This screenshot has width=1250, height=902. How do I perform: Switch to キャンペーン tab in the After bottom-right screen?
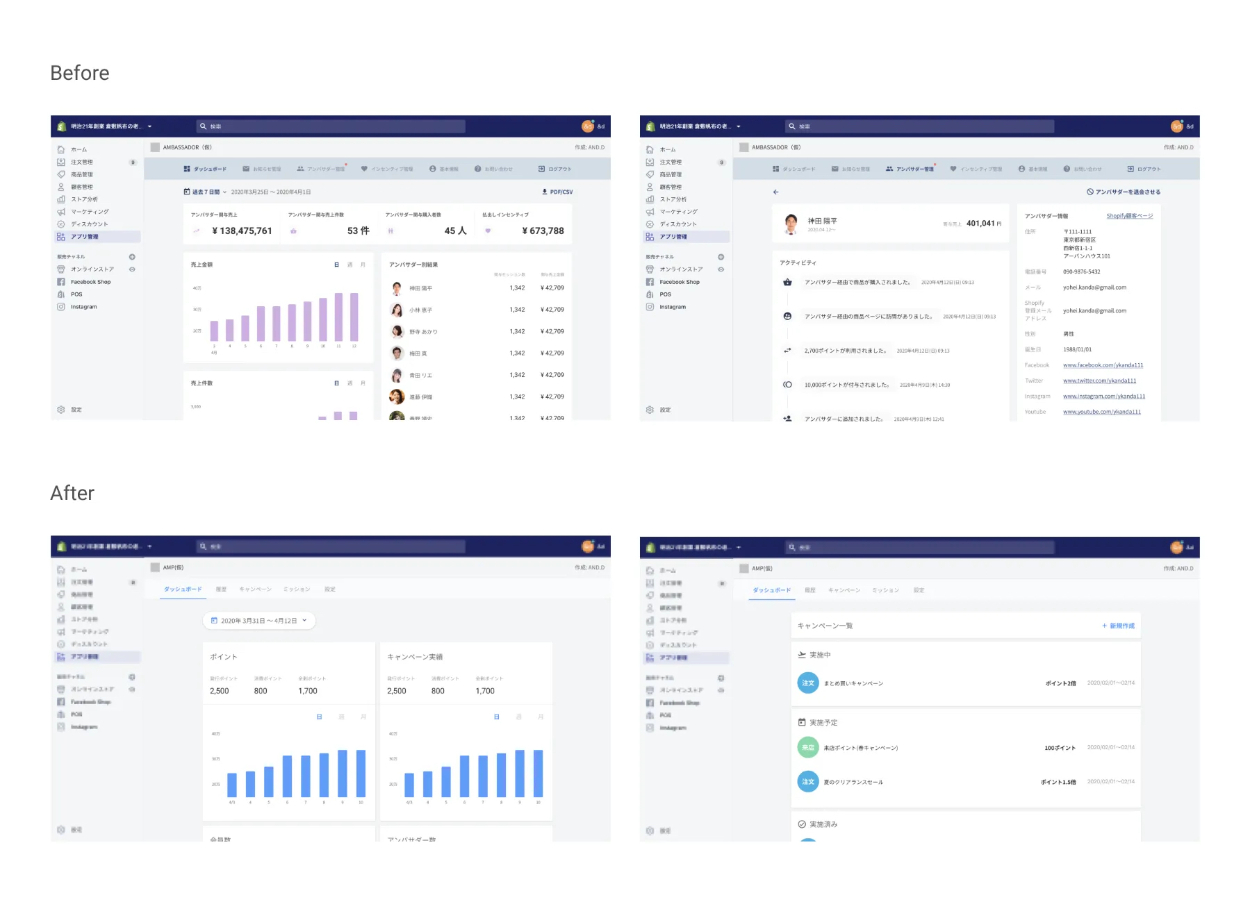click(x=843, y=591)
